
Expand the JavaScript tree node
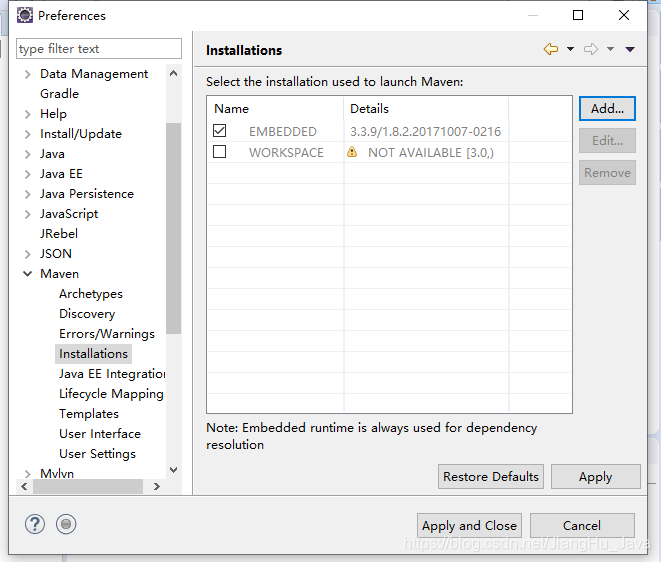coord(27,214)
